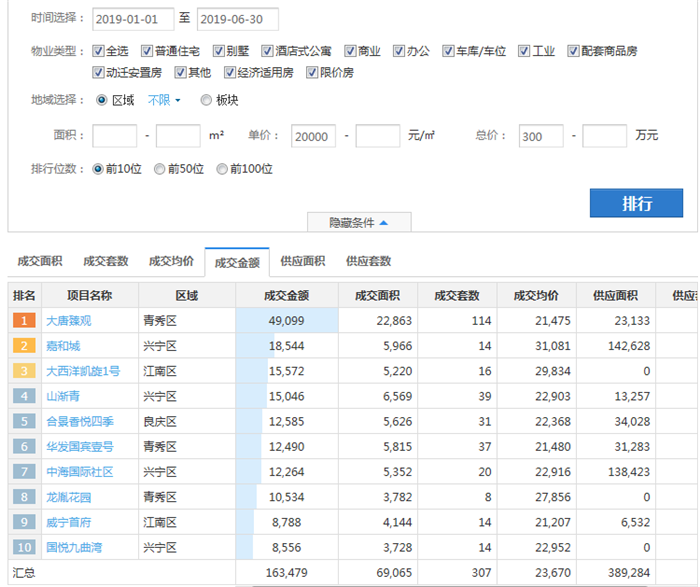Screen dimensions: 700x587
Task: Uncheck the 工业 checkbox
Action: (524, 51)
